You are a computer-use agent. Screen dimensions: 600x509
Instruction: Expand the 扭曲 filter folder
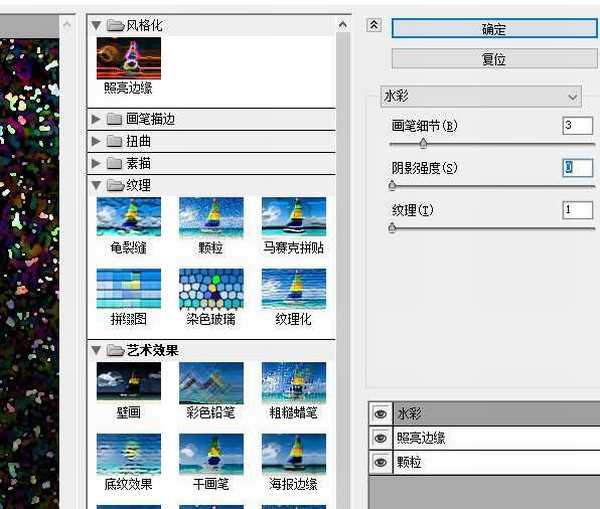tap(97, 141)
